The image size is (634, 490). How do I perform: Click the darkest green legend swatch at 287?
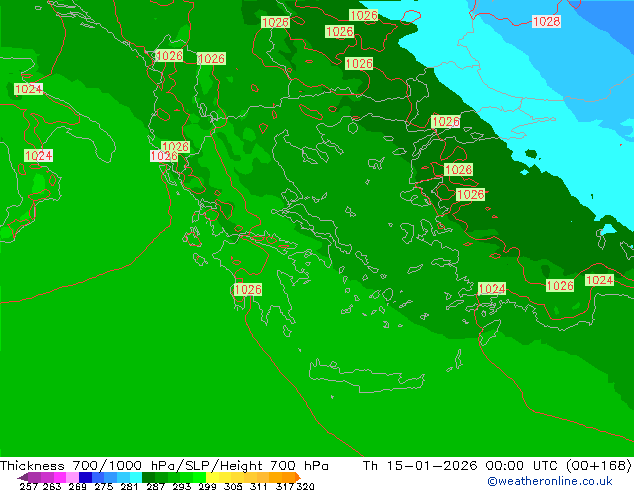(x=148, y=477)
